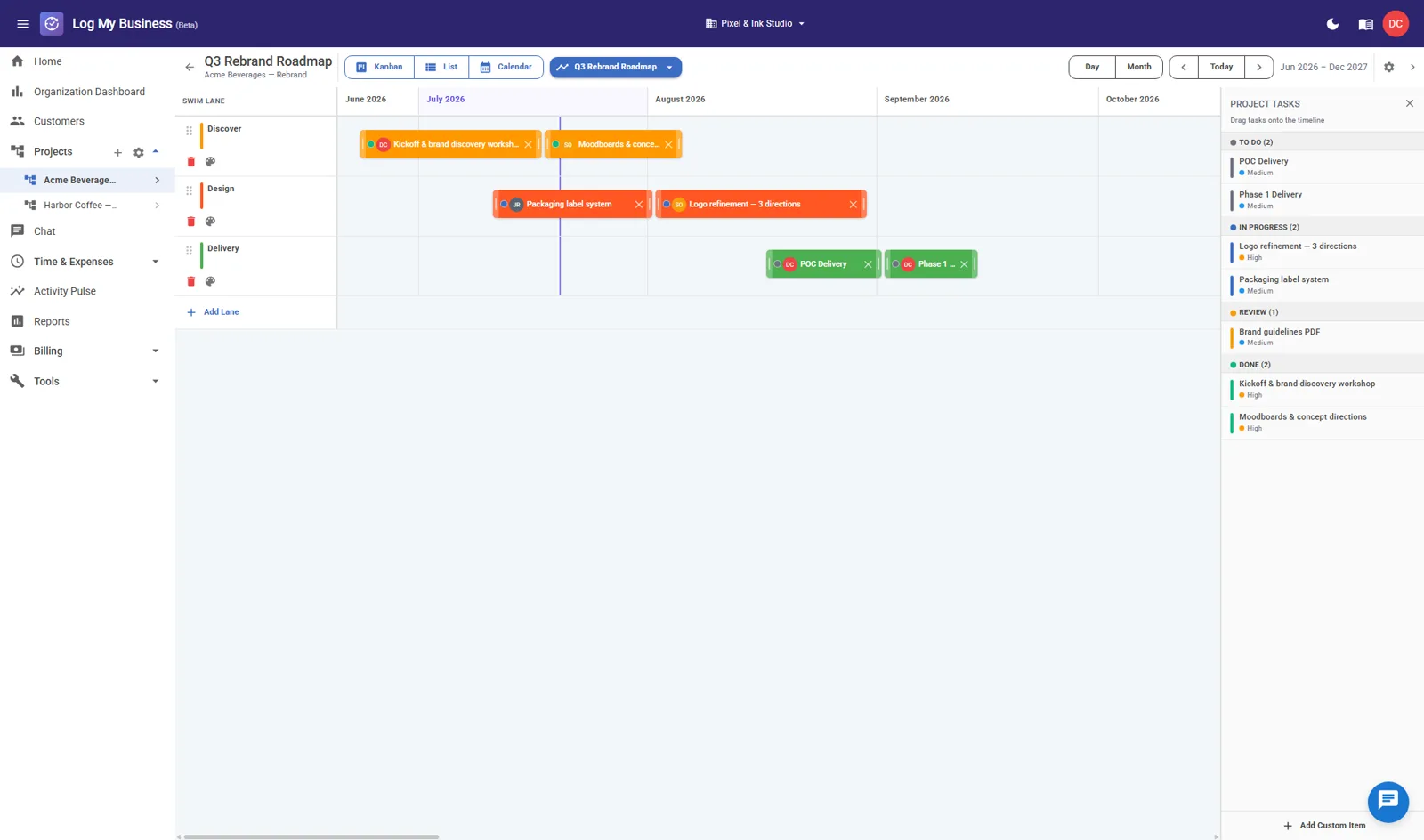The width and height of the screenshot is (1424, 840).
Task: Click the current-date vertical marker line
Action: (560, 206)
